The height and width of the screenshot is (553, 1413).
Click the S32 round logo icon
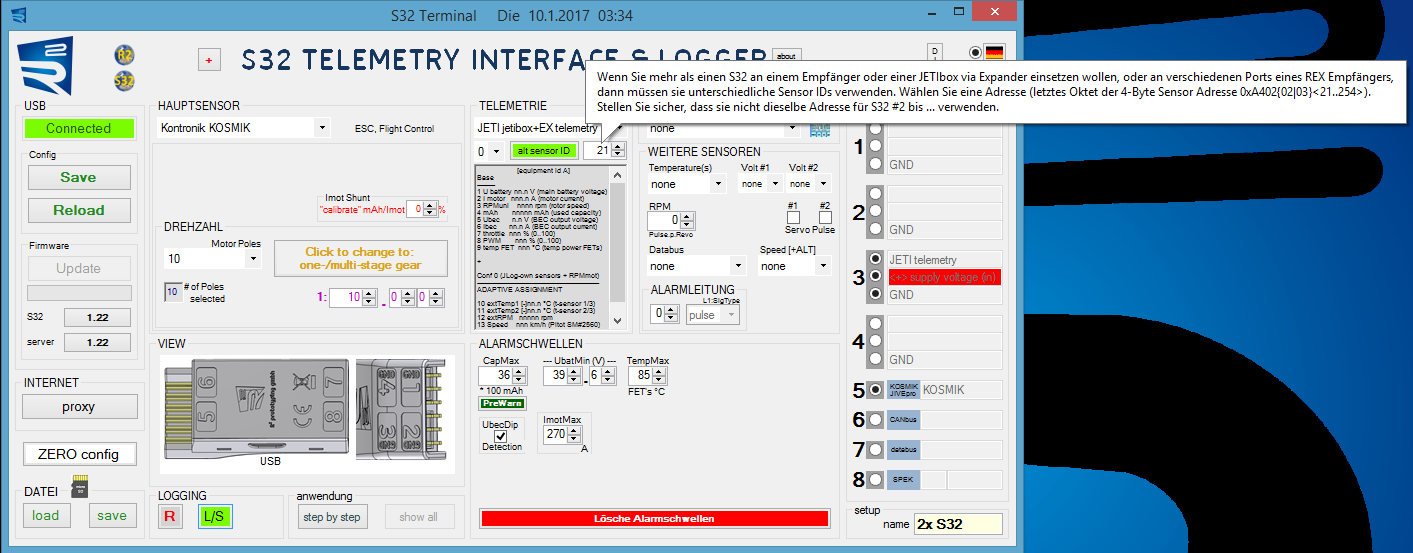(x=125, y=81)
